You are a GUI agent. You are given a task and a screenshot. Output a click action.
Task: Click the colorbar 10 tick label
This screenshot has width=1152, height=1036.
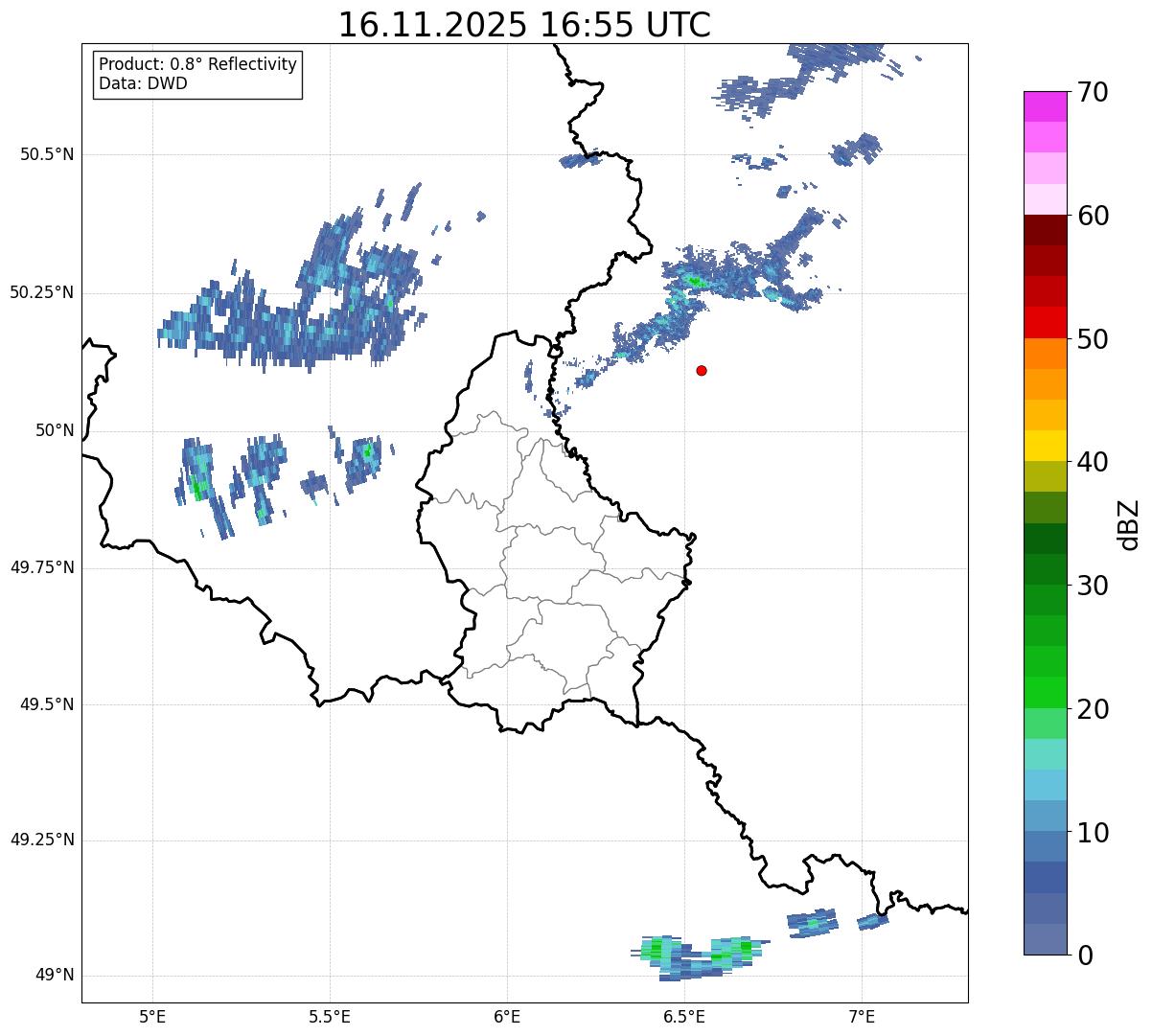tap(1093, 833)
